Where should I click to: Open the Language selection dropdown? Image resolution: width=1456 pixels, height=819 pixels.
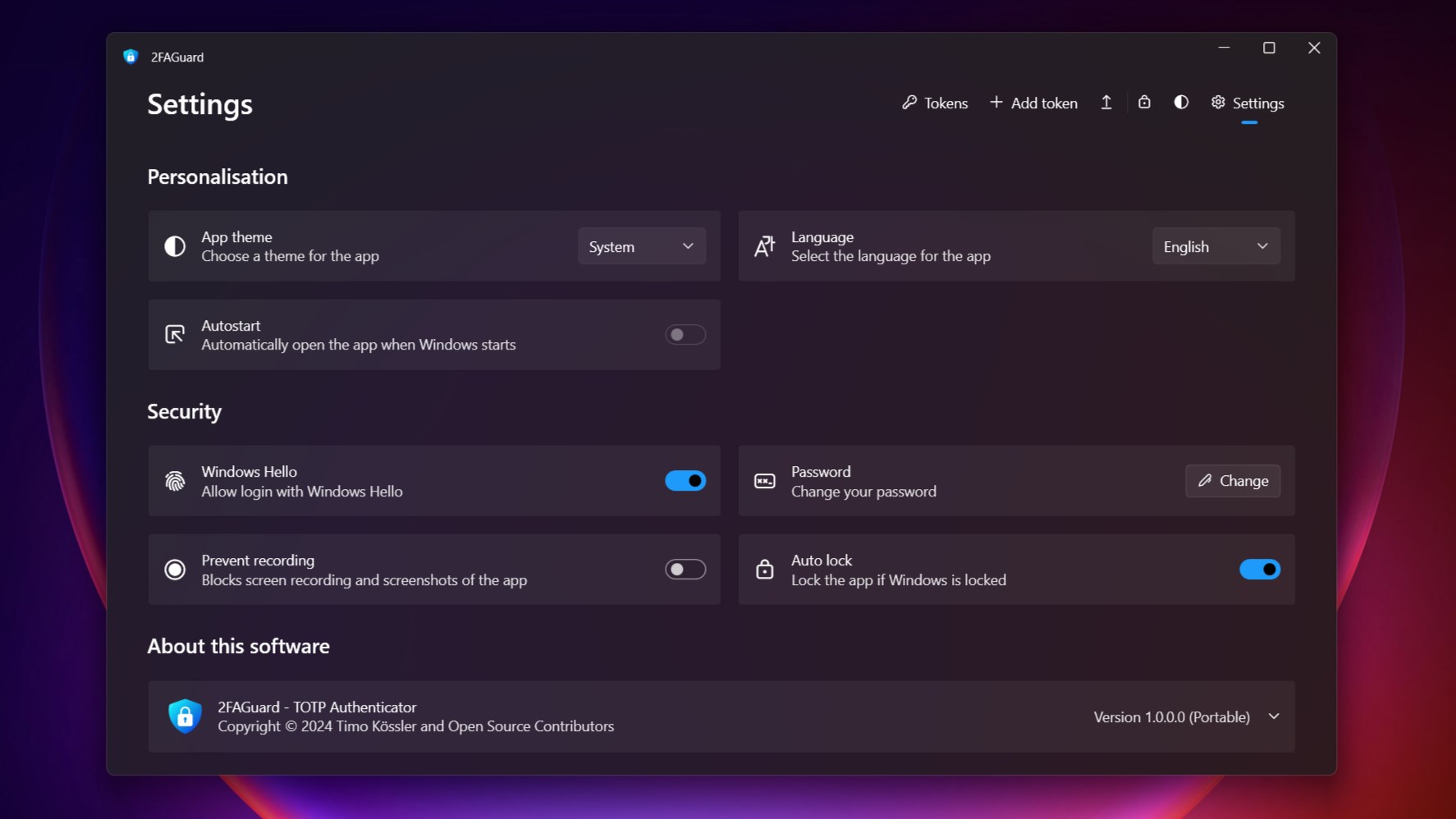[1216, 245]
